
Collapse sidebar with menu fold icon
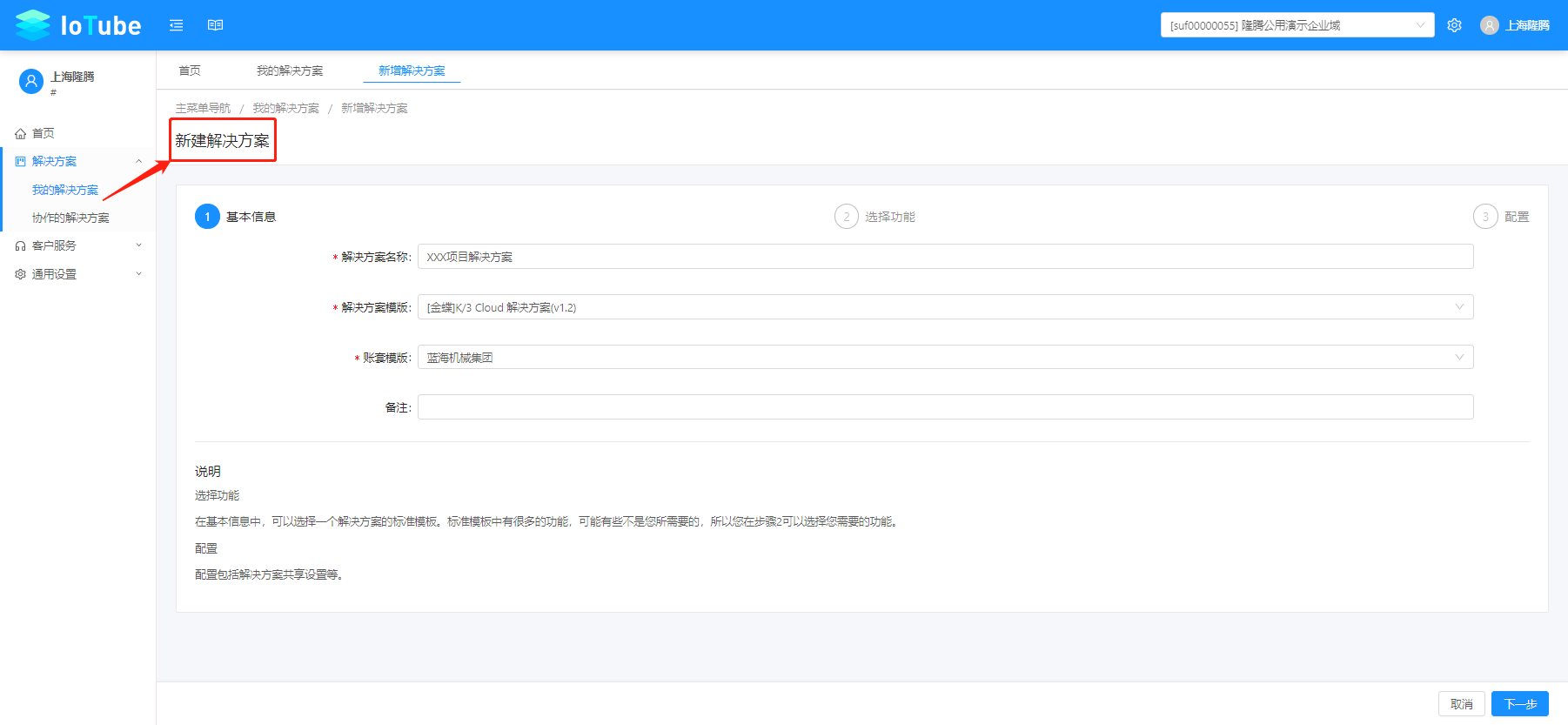177,25
